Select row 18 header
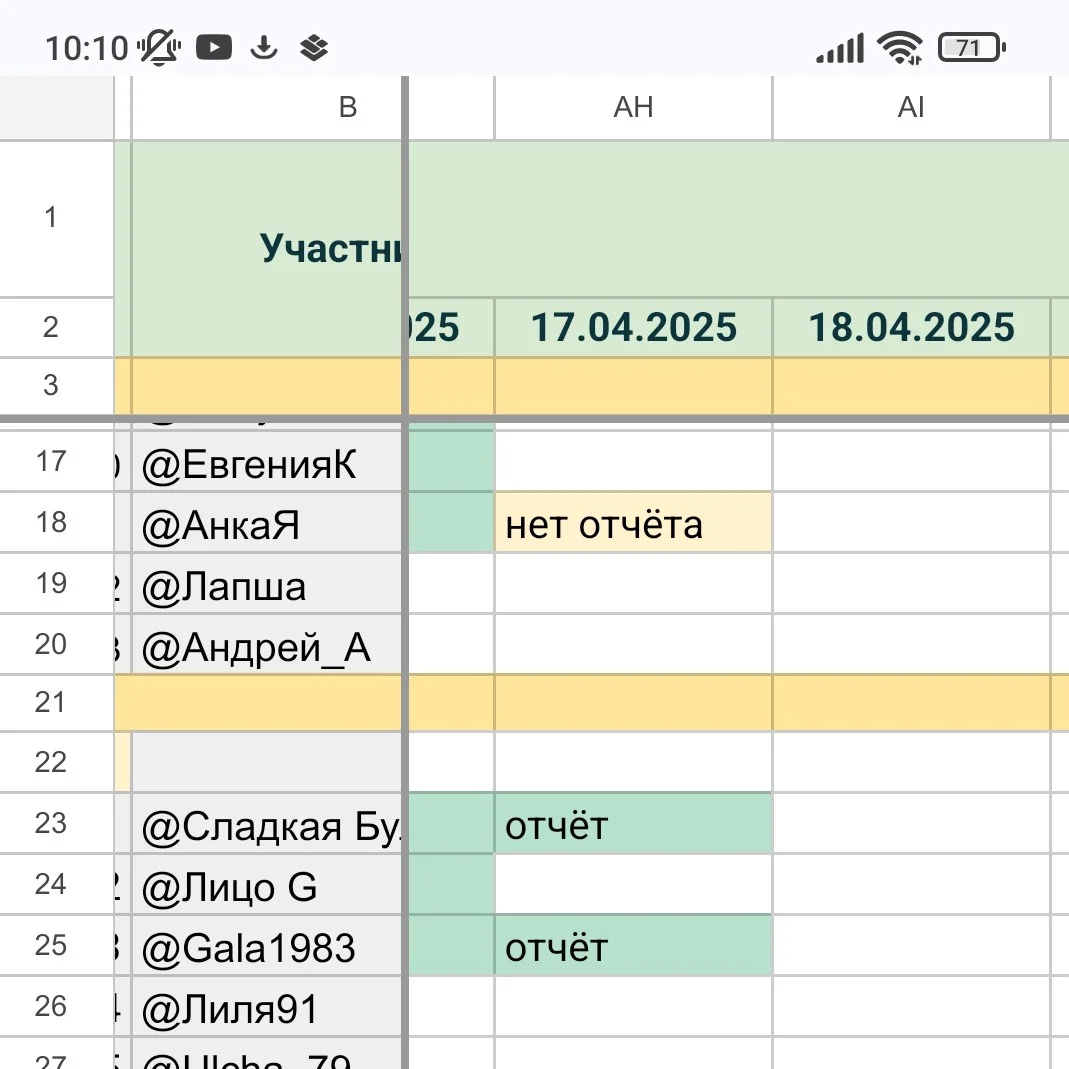Screen dimensions: 1069x1069 51,522
